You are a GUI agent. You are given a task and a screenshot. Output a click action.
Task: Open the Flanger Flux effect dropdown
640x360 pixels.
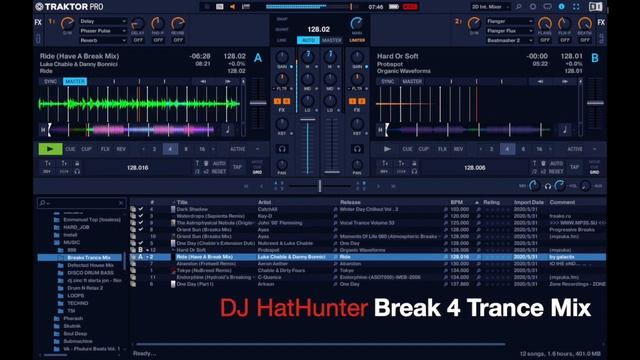click(509, 31)
